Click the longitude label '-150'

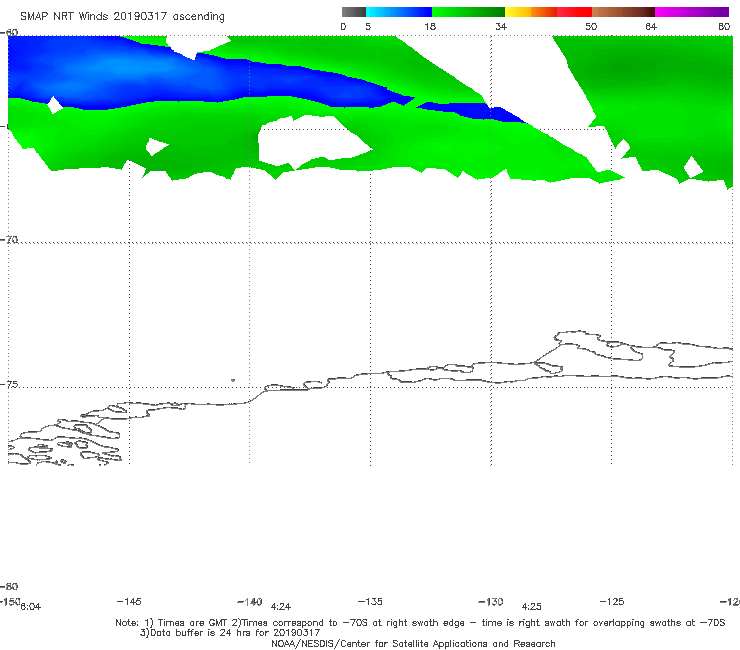[9, 601]
